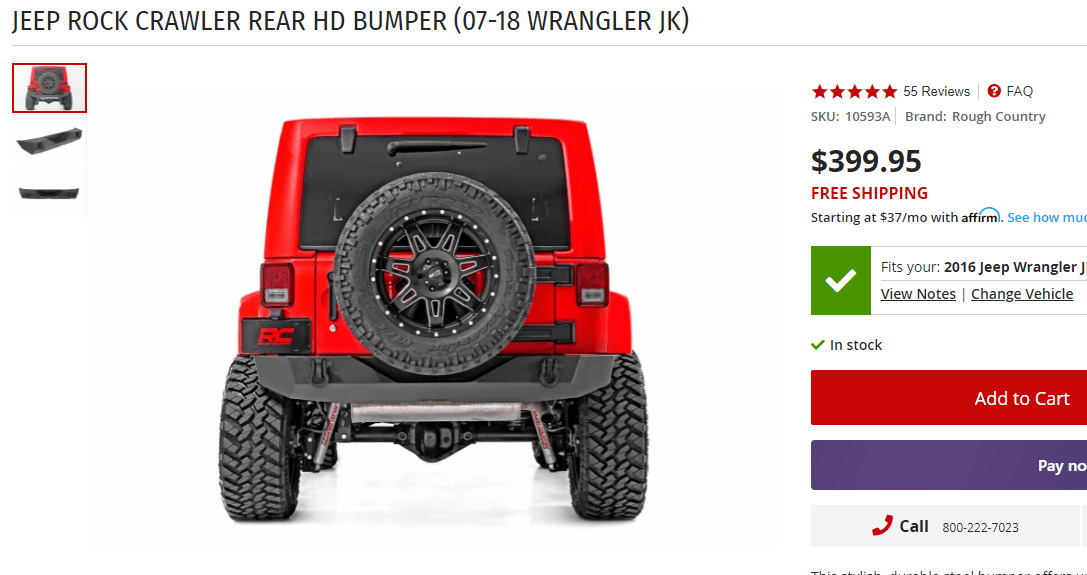Viewport: 1087px width, 575px height.
Task: Open the FAQ link
Action: coord(1019,91)
